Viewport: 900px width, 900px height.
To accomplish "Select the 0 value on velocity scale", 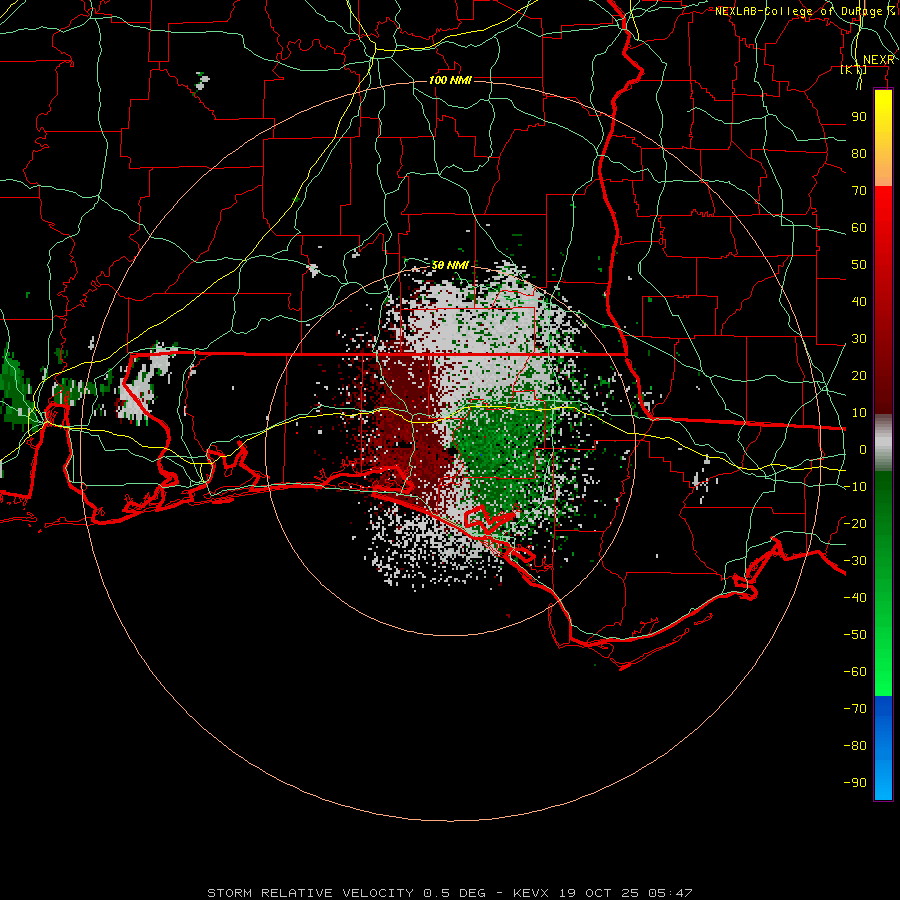I will [863, 449].
